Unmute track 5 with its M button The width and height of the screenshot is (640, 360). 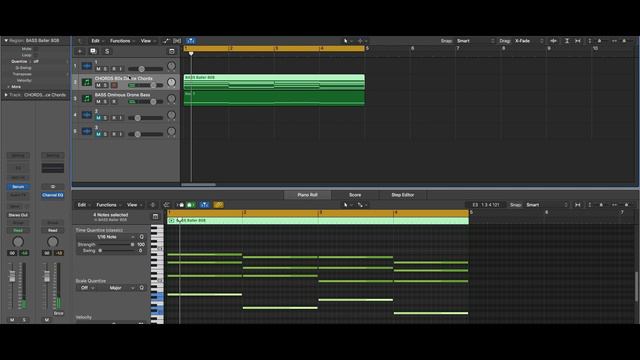coord(98,134)
